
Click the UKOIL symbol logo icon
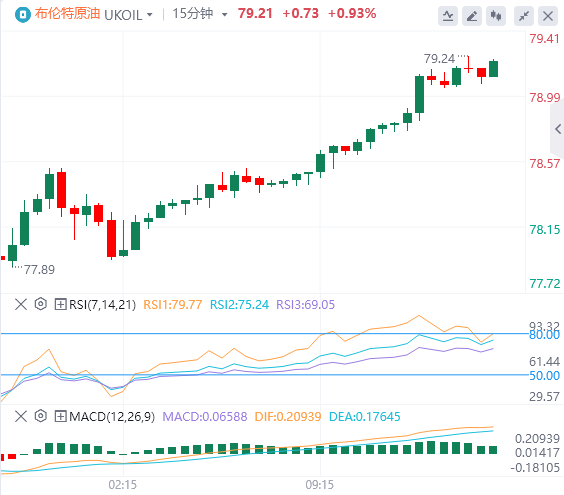pos(23,15)
